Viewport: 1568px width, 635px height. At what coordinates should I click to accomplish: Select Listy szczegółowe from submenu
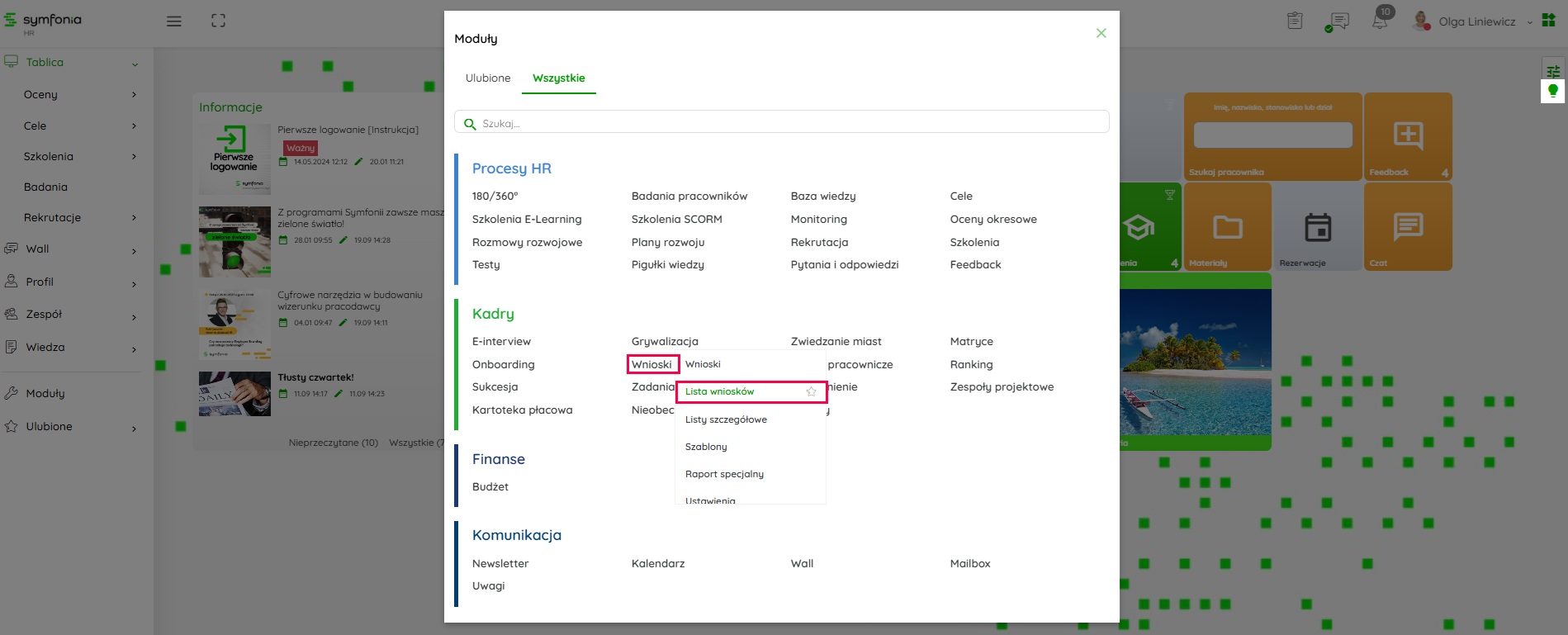[x=726, y=419]
